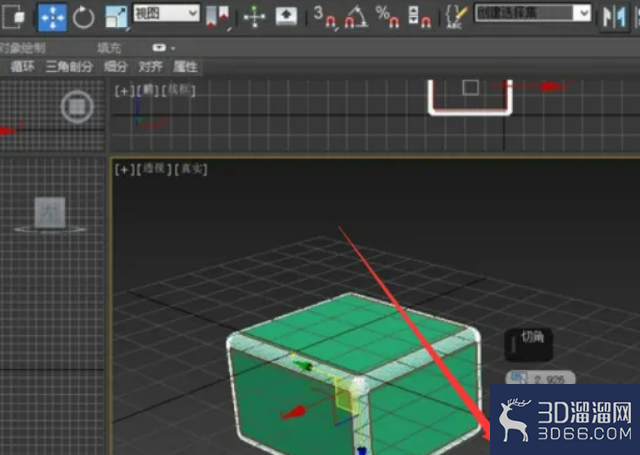Toggle the spinner snap button
The width and height of the screenshot is (640, 455).
coord(419,17)
